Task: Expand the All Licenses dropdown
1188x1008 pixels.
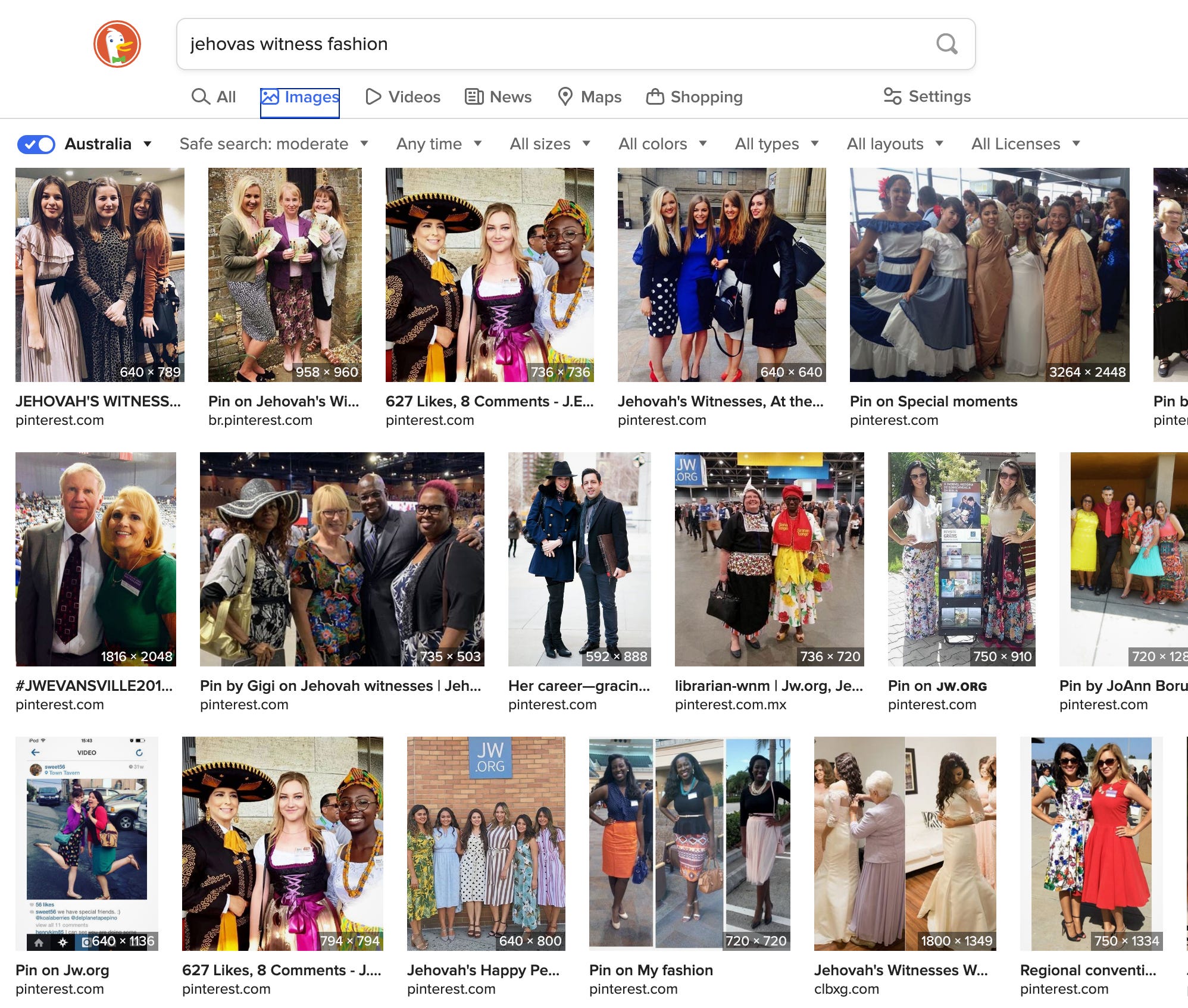Action: (x=1025, y=144)
